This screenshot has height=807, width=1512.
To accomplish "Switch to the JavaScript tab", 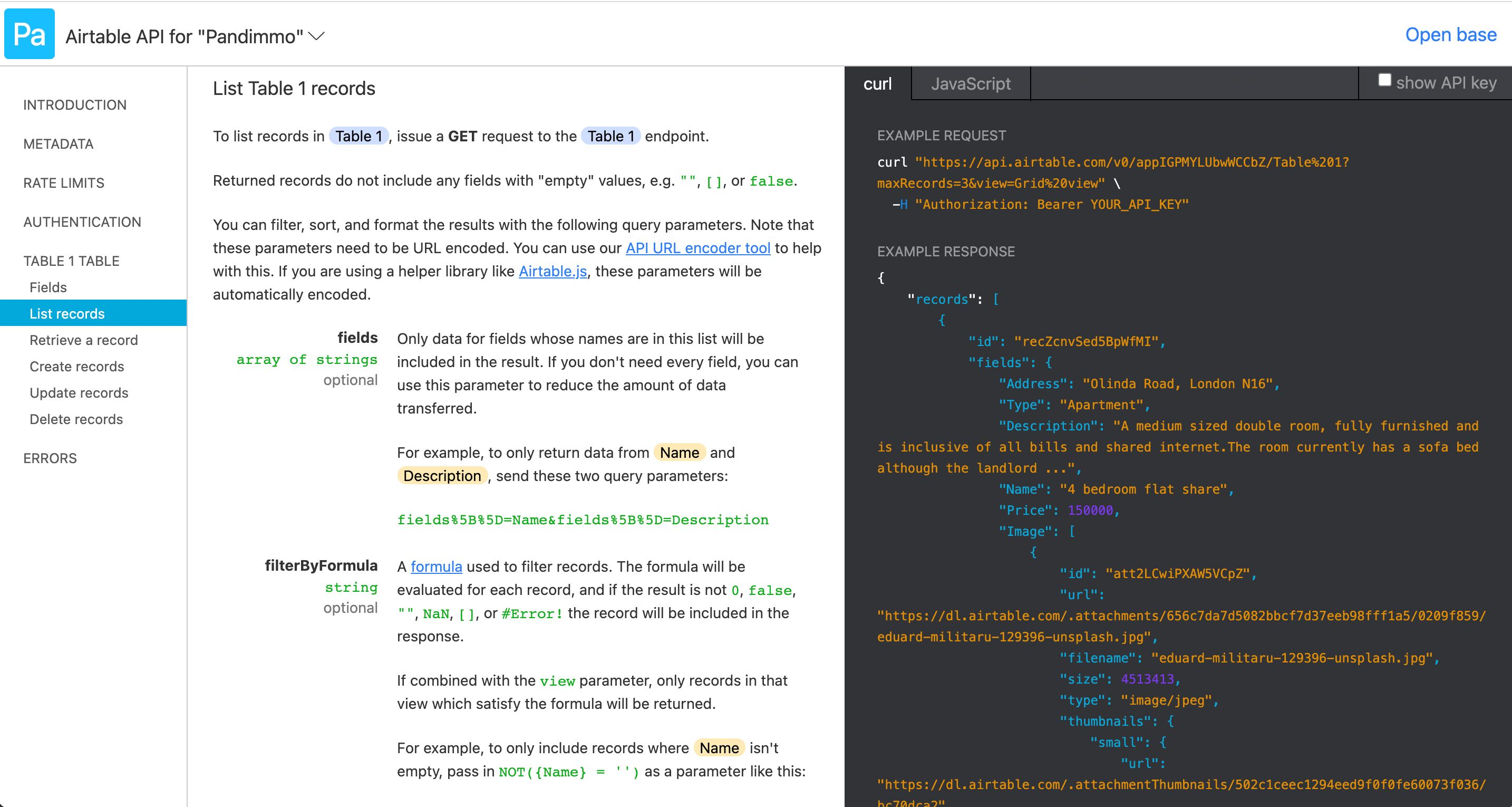I will pyautogui.click(x=970, y=83).
